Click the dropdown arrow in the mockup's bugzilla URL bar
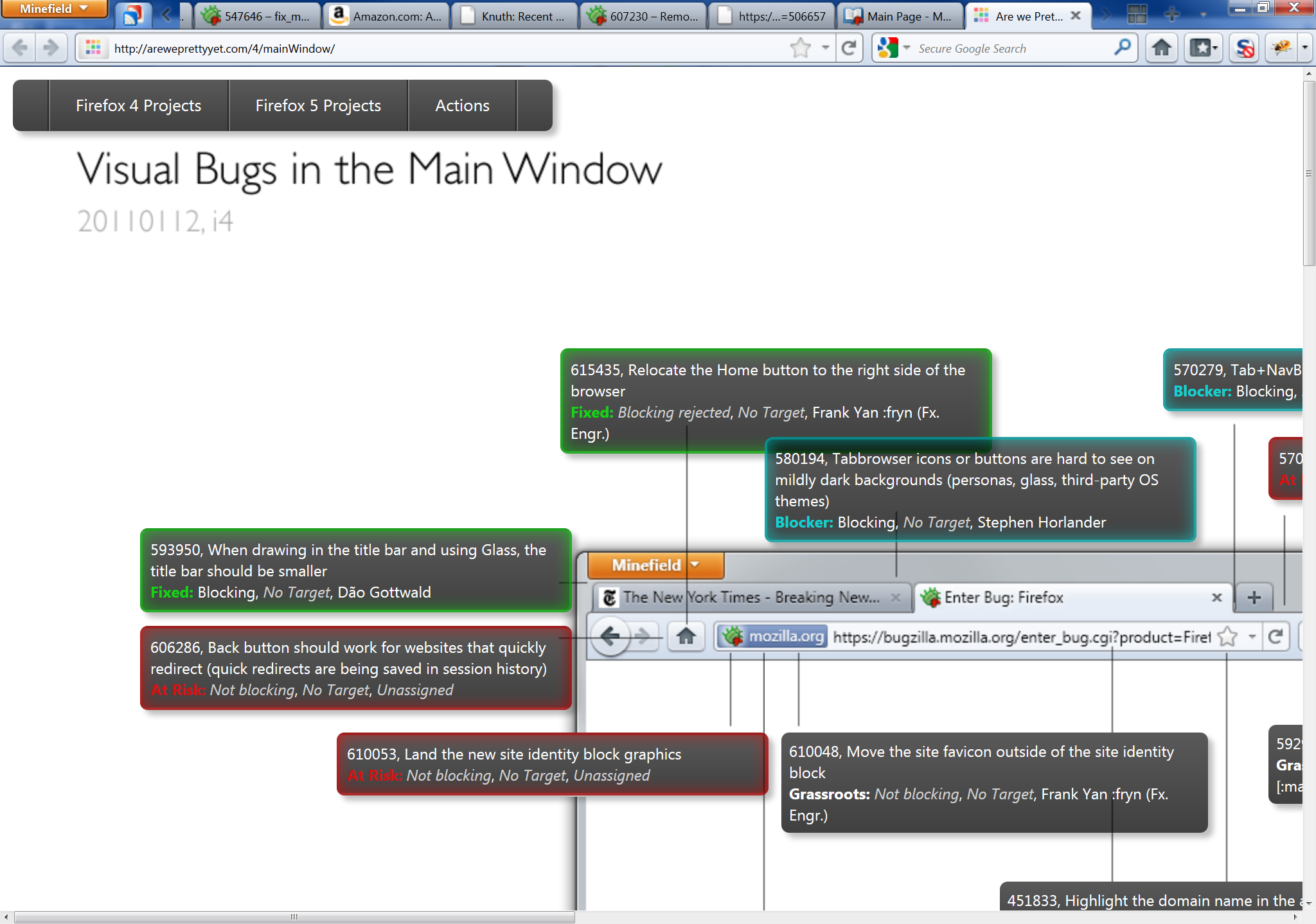This screenshot has height=924, width=1316. pos(1252,636)
